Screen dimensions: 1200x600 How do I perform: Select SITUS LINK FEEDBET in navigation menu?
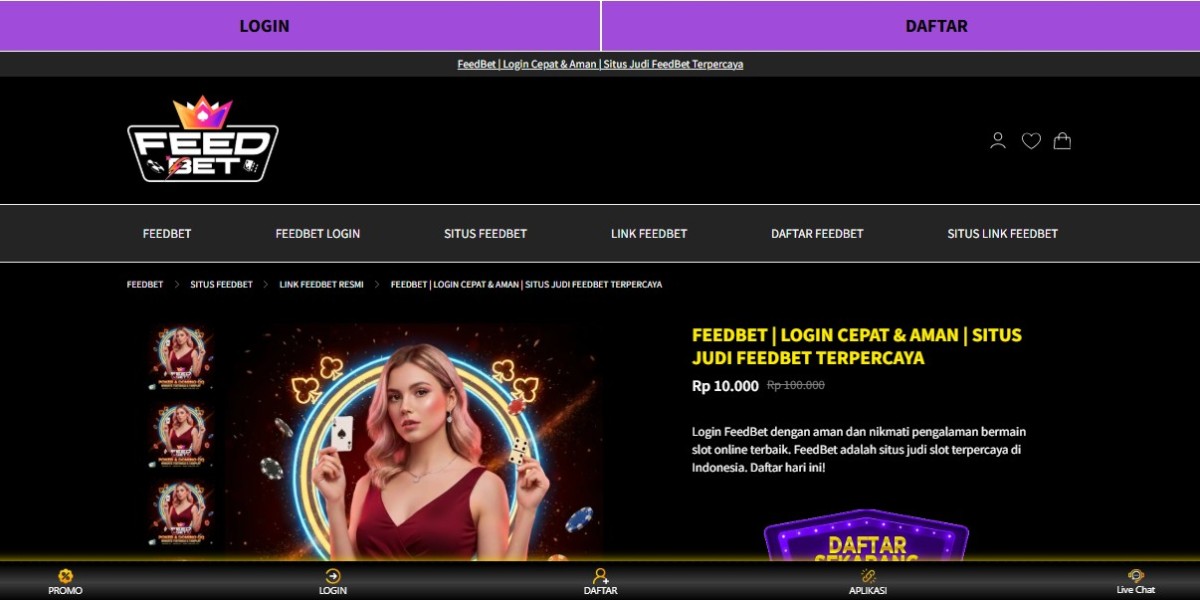1002,234
